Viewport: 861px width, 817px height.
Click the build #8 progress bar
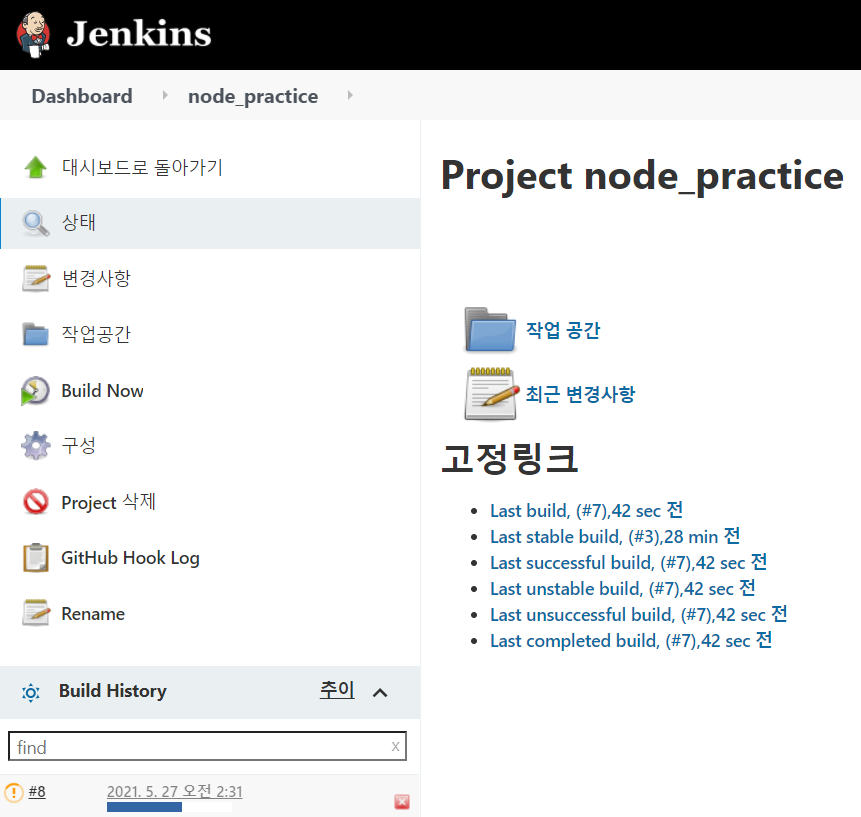pos(170,807)
